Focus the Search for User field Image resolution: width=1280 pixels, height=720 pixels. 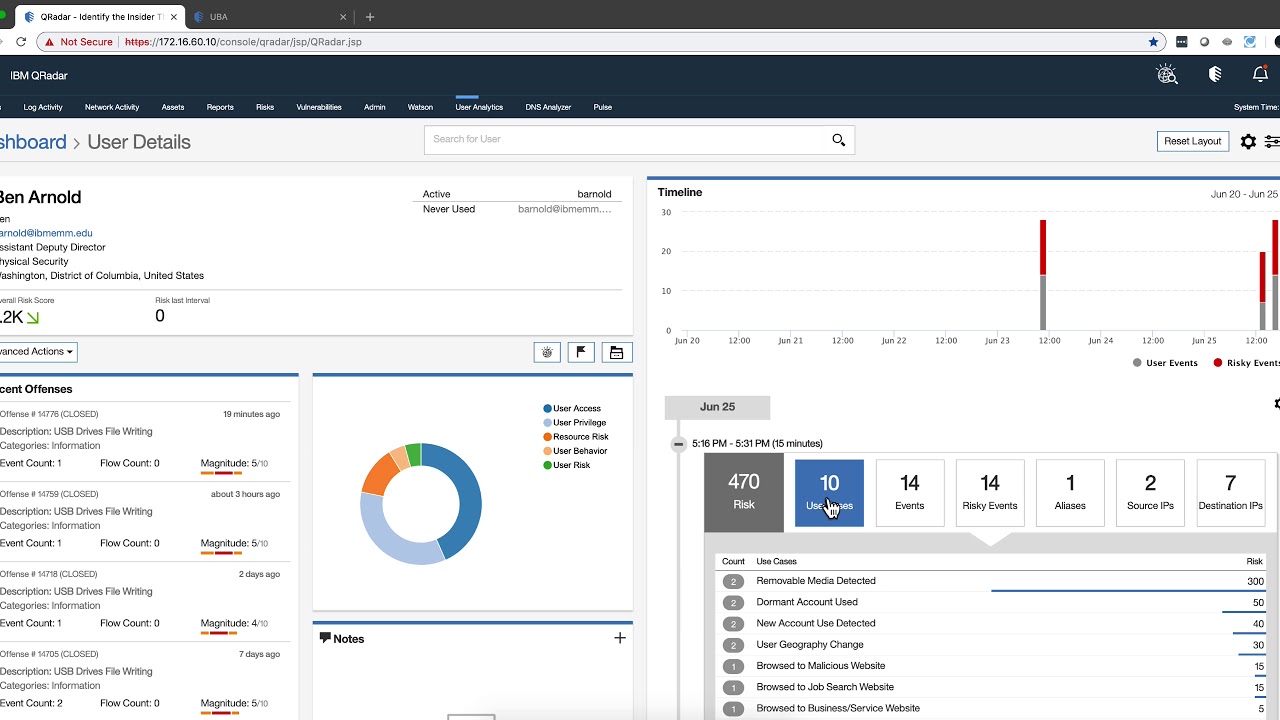pyautogui.click(x=639, y=140)
